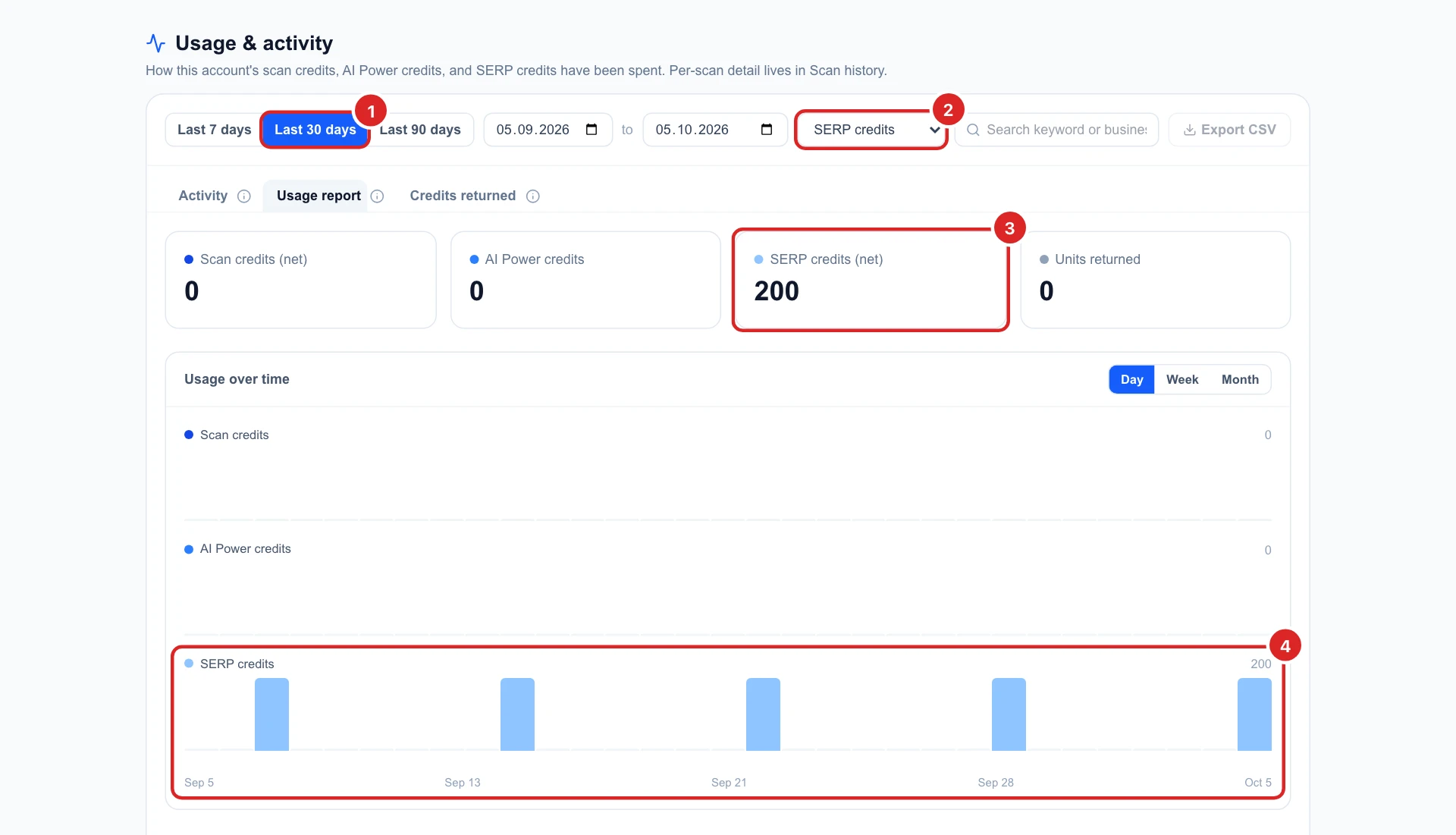Image resolution: width=1456 pixels, height=835 pixels.
Task: Select Last 30 days range
Action: 315,130
